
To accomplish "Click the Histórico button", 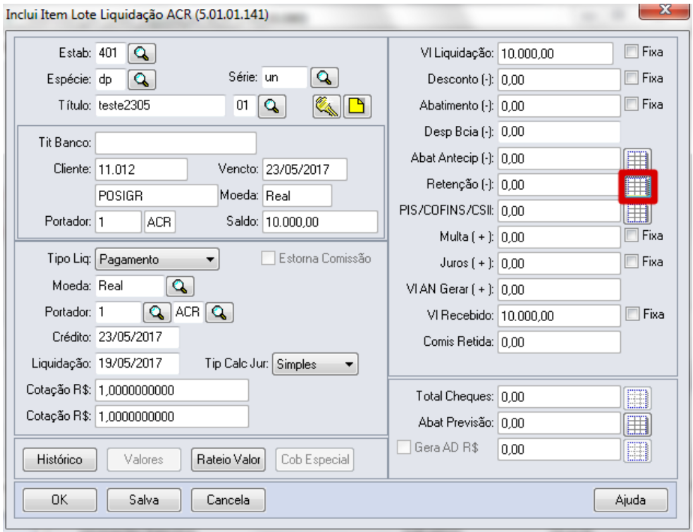I will pos(60,460).
